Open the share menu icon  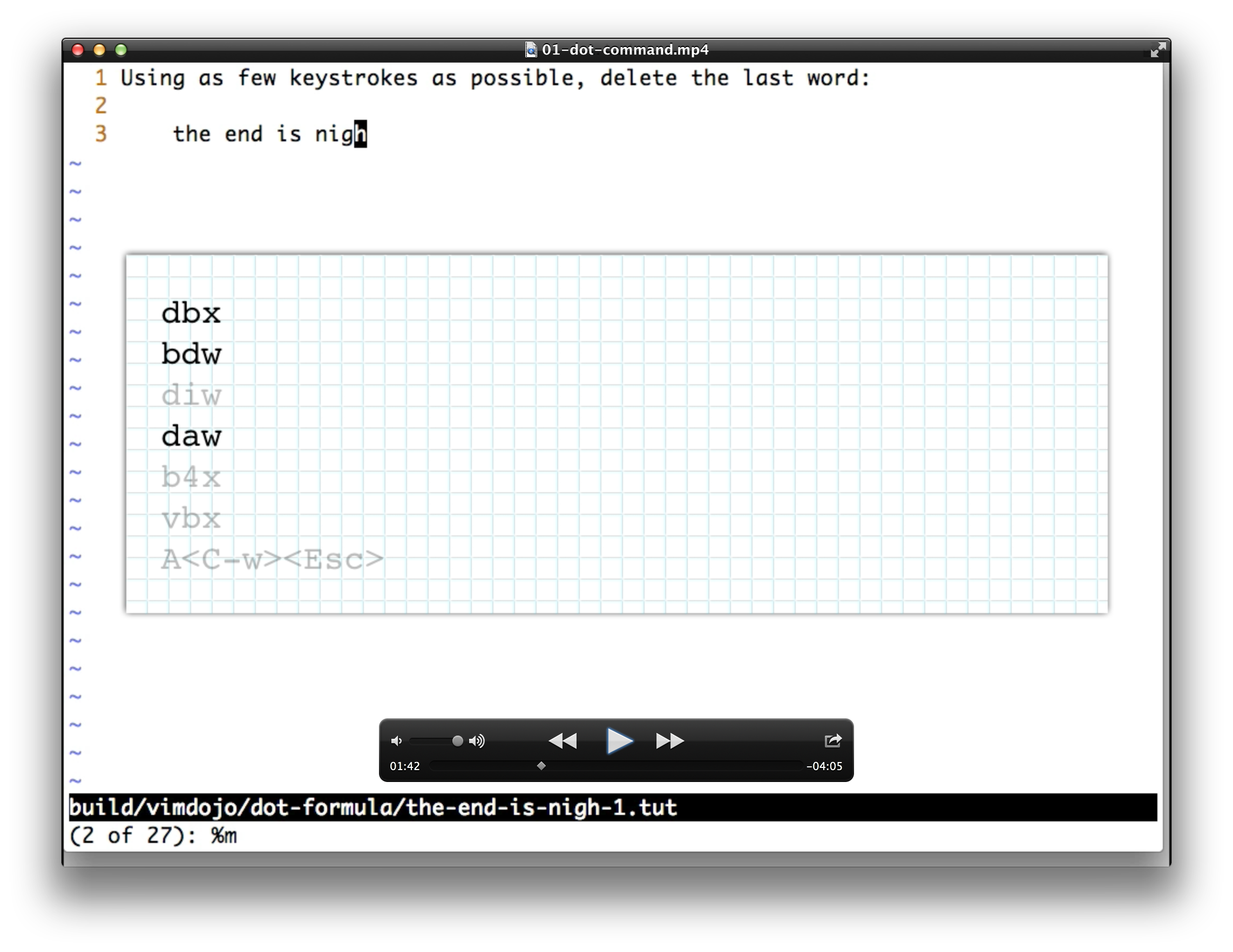click(833, 741)
